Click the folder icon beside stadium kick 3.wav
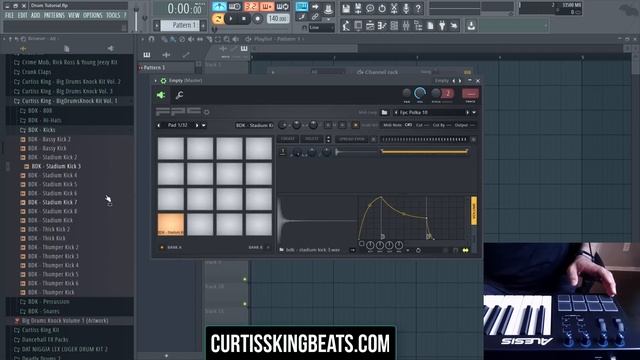 (x=281, y=250)
